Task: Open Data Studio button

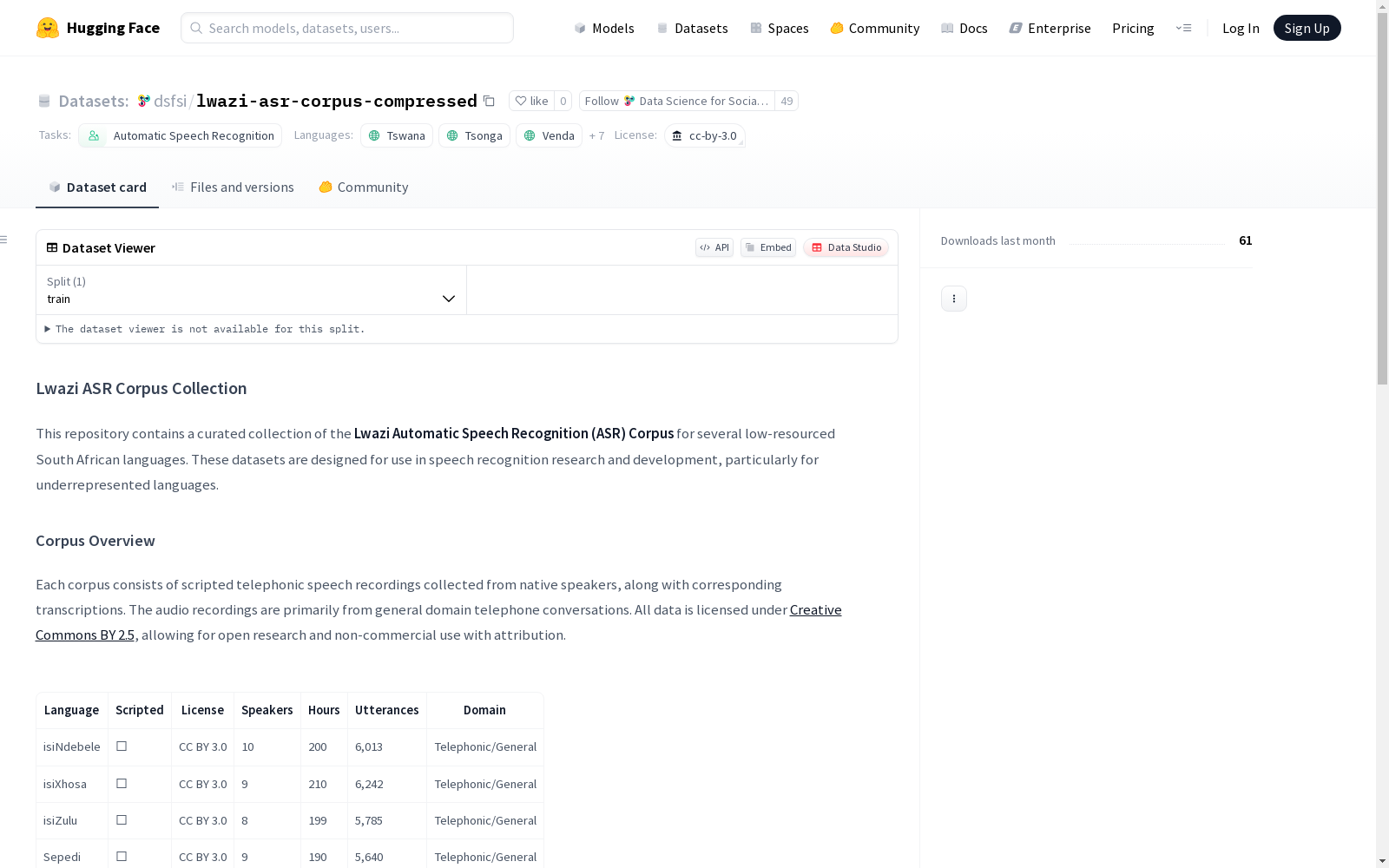Action: pos(846,247)
